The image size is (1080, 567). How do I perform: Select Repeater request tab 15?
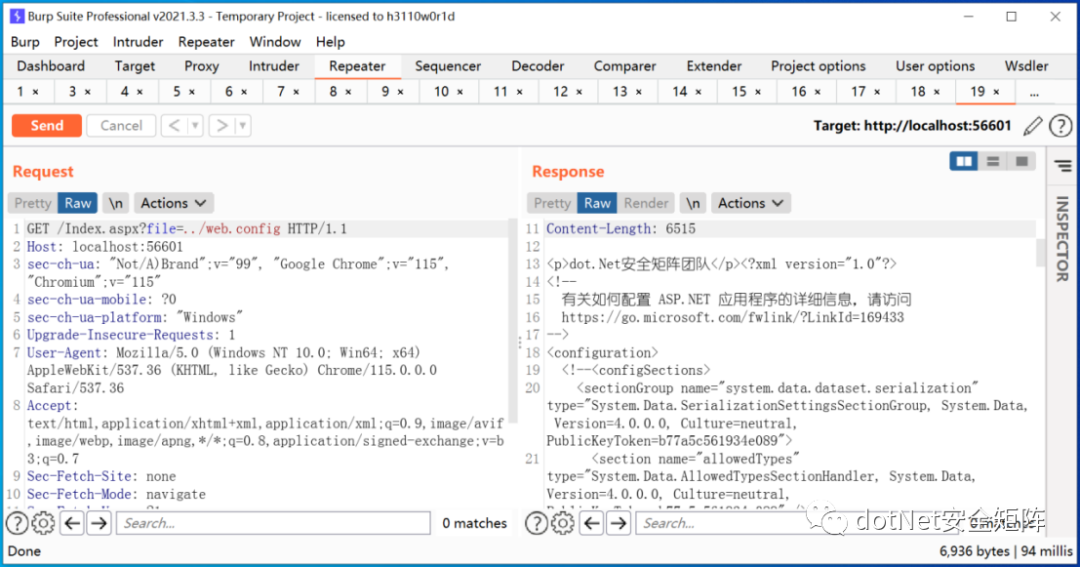click(x=747, y=92)
